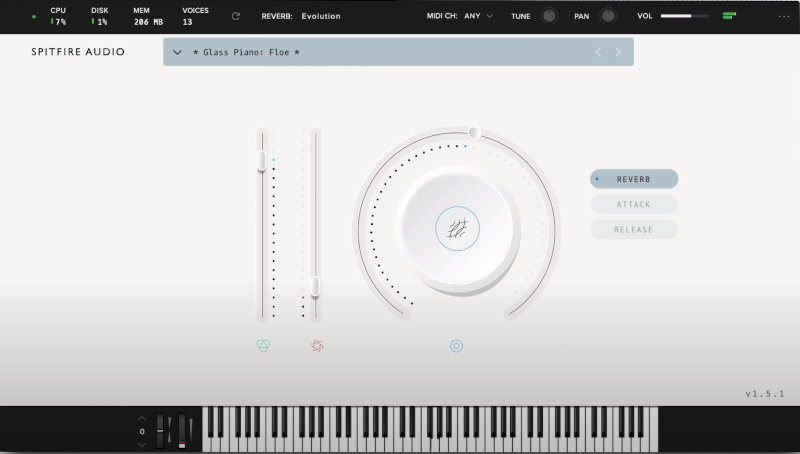Click the Expression slider handle
800x454 pixels.
262,160
